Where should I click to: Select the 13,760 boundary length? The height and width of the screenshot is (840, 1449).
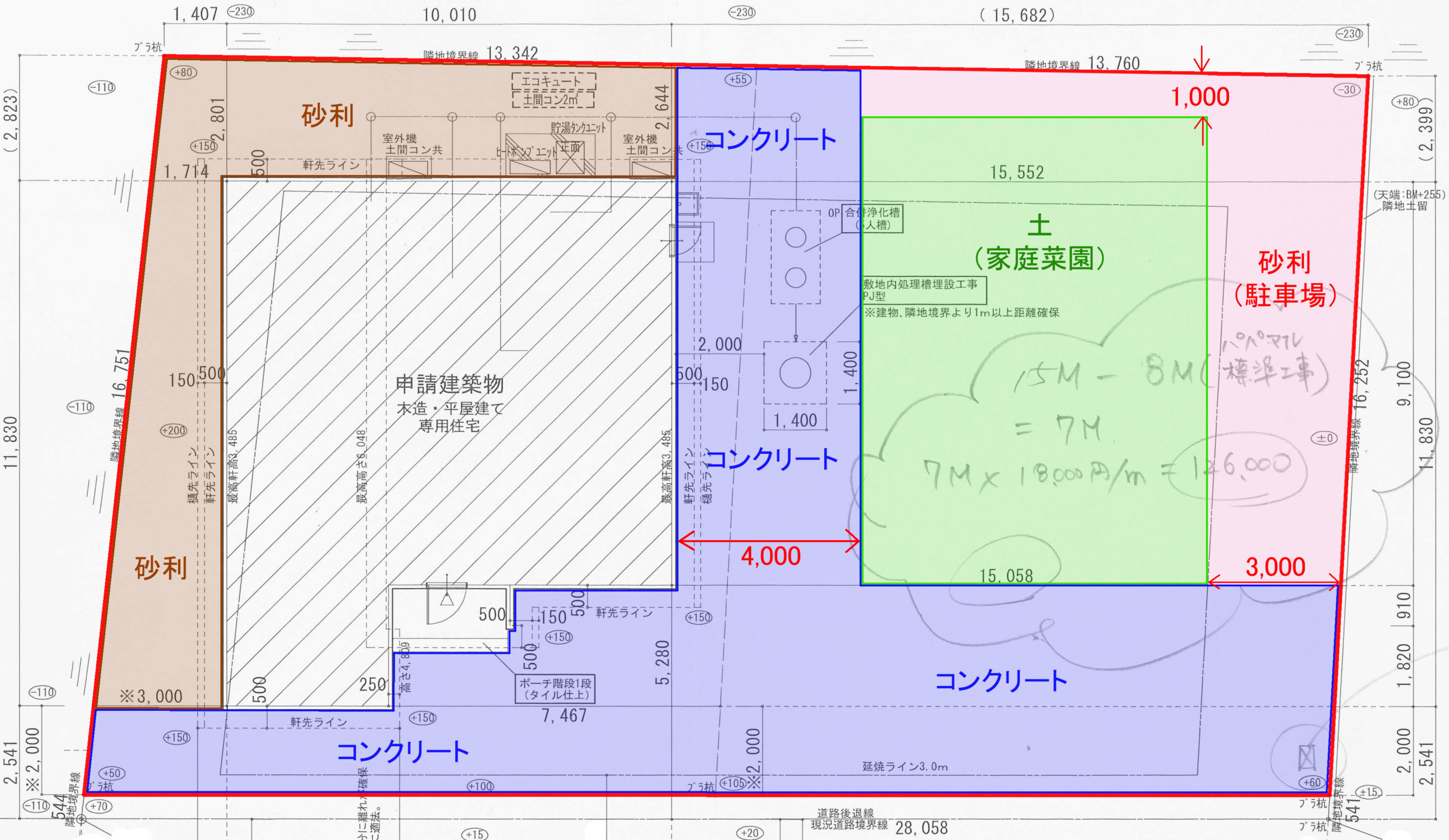[1114, 63]
